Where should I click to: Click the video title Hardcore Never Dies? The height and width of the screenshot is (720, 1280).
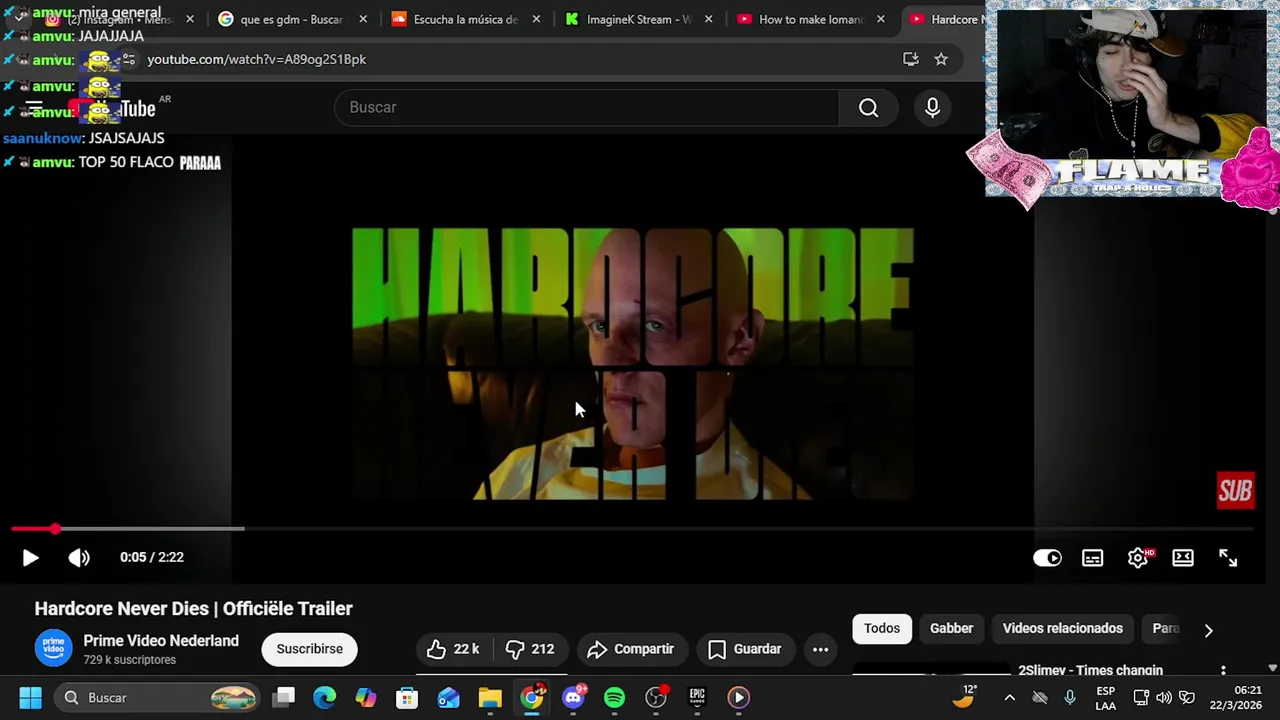[x=193, y=608]
